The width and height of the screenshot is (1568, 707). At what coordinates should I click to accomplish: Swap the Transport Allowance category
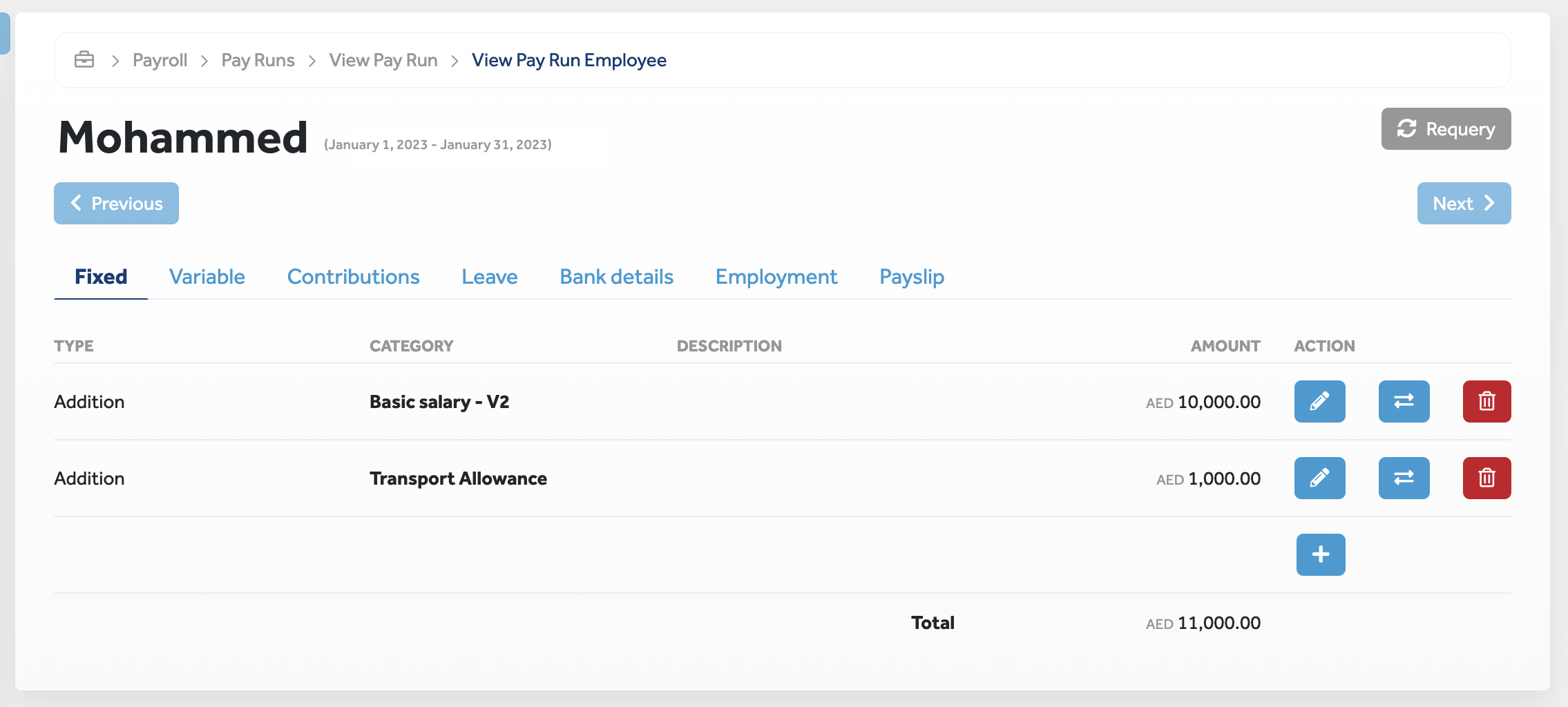click(x=1404, y=478)
